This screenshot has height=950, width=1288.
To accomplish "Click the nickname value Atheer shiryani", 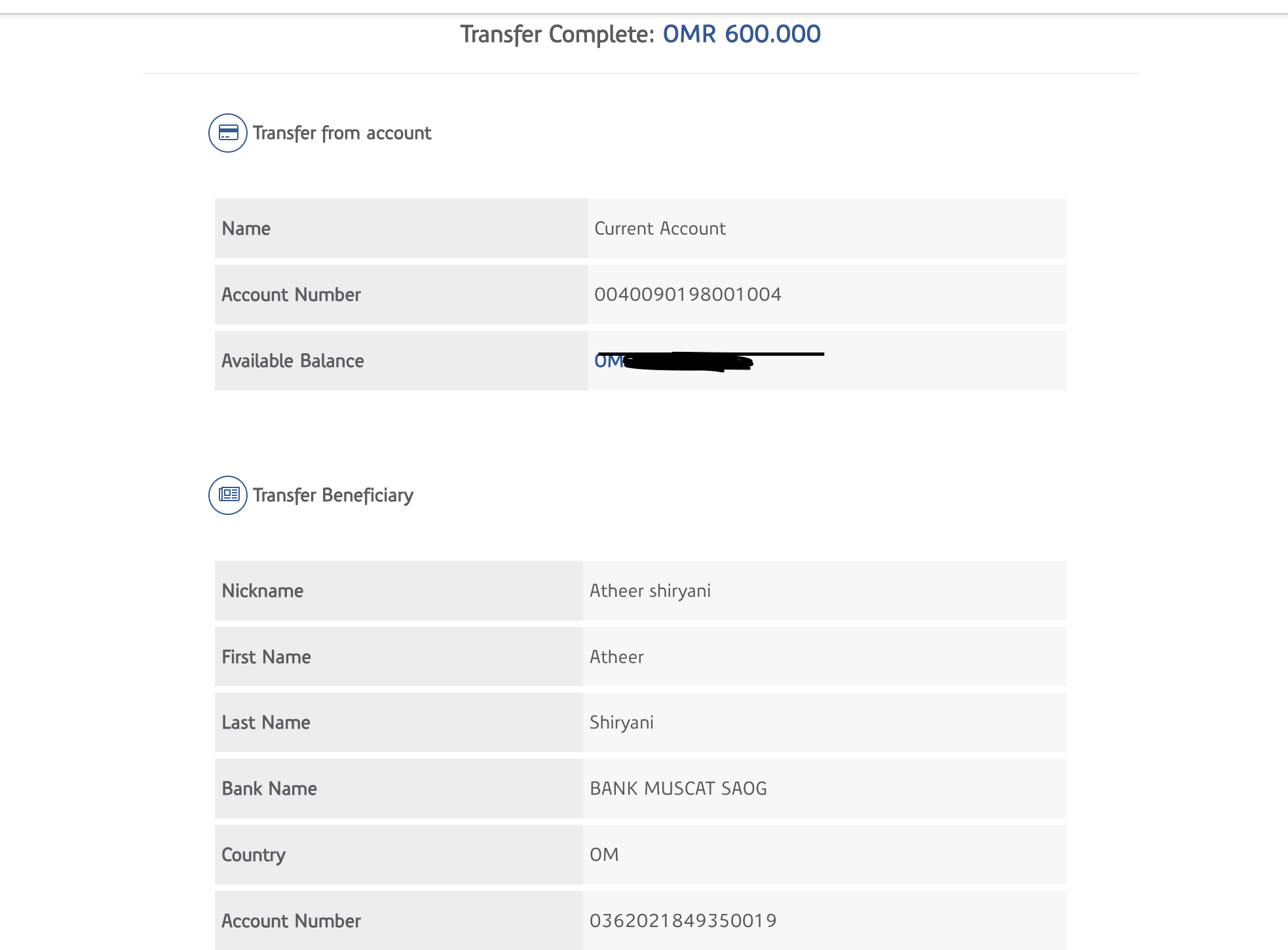I will tap(650, 591).
